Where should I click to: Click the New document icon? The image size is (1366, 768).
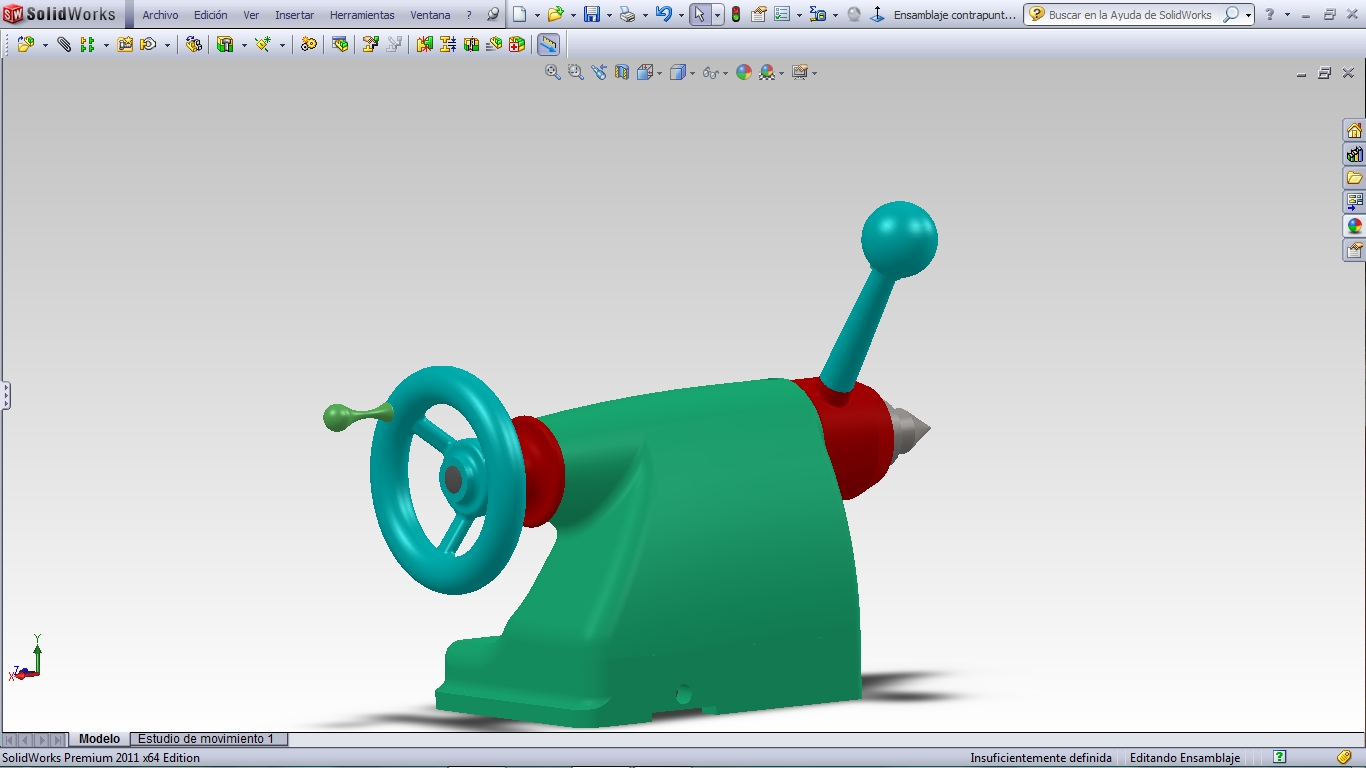[519, 14]
